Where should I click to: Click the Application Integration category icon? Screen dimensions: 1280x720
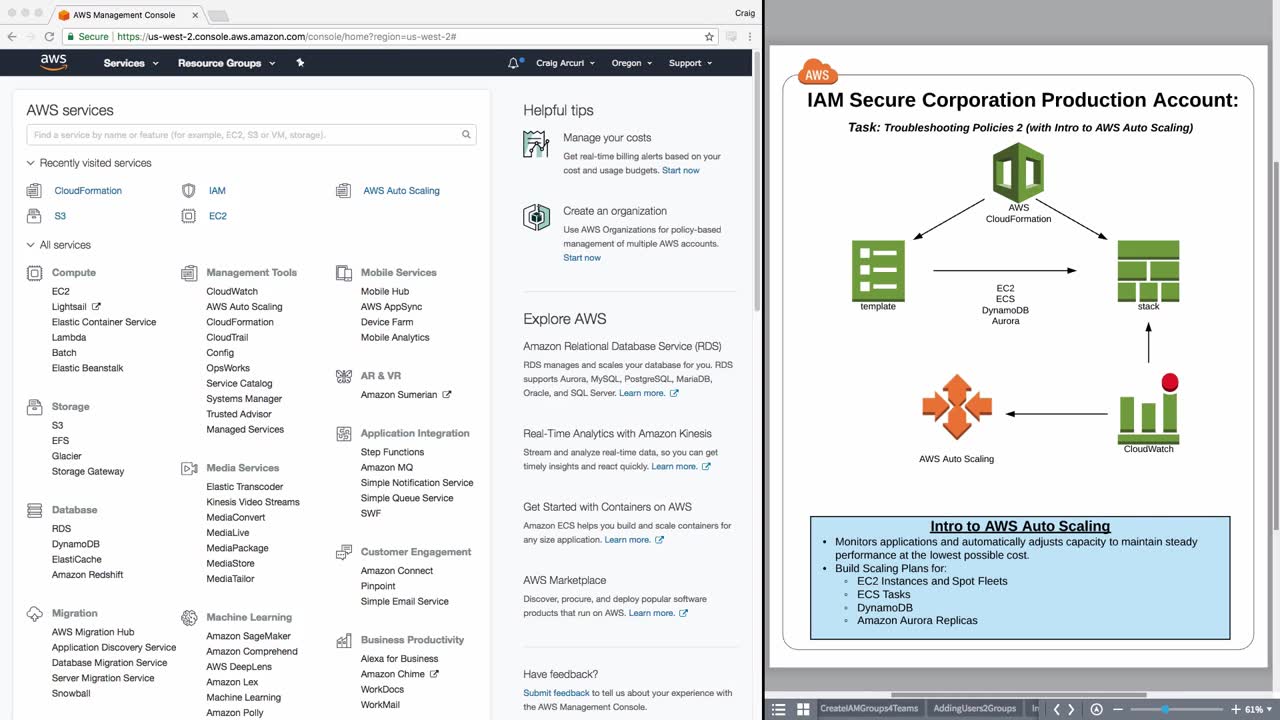(x=344, y=433)
